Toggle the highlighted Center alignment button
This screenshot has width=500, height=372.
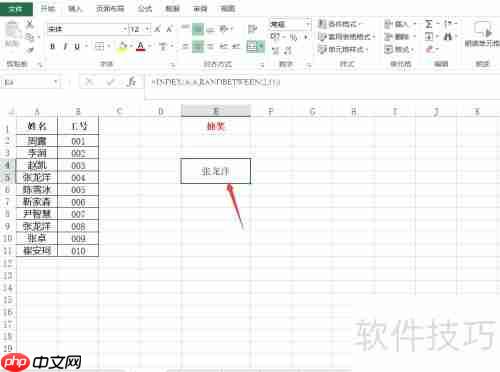198,46
